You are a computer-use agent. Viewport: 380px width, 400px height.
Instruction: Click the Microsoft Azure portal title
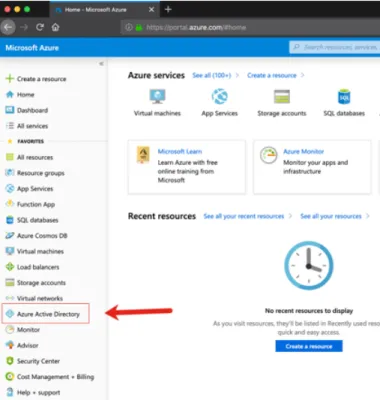tap(32, 48)
